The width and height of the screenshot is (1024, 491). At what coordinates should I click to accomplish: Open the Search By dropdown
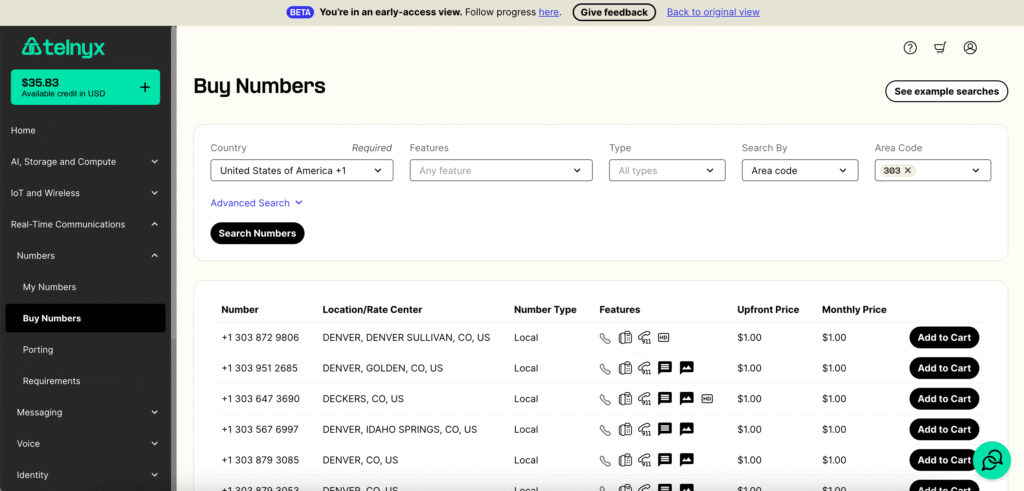coord(799,171)
